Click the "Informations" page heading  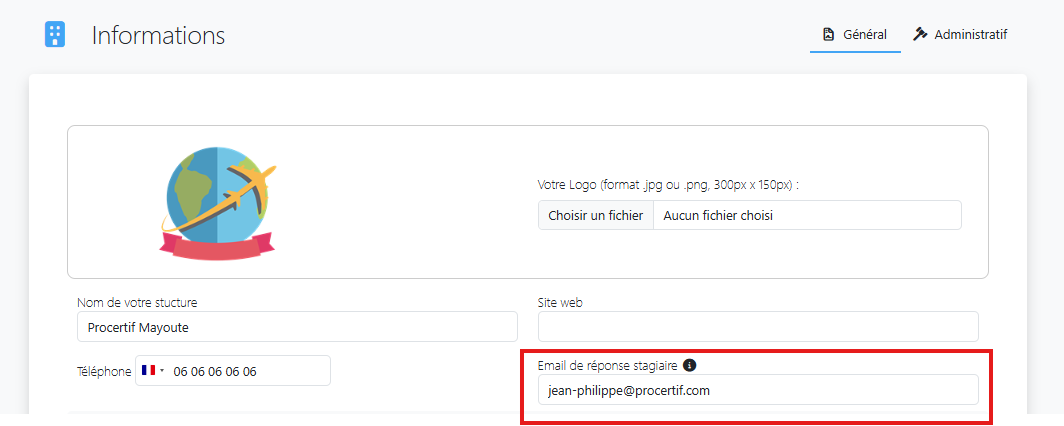(158, 35)
